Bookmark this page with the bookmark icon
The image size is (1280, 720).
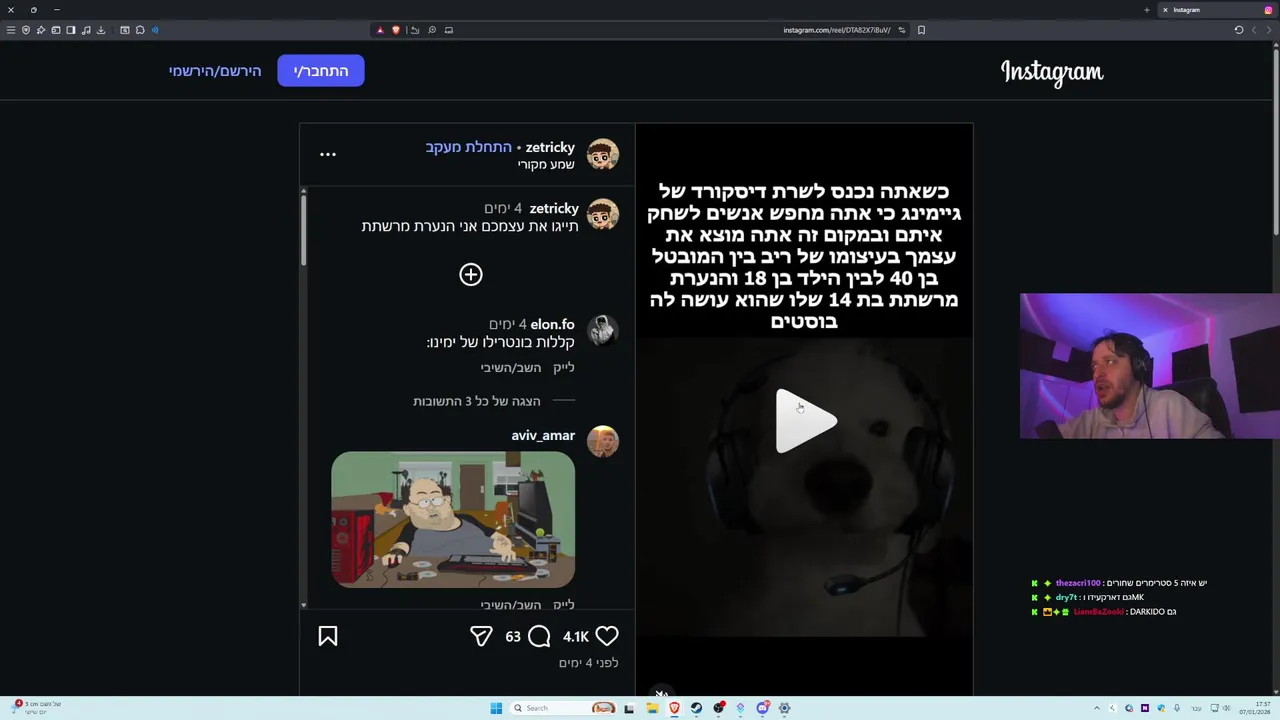[x=921, y=30]
